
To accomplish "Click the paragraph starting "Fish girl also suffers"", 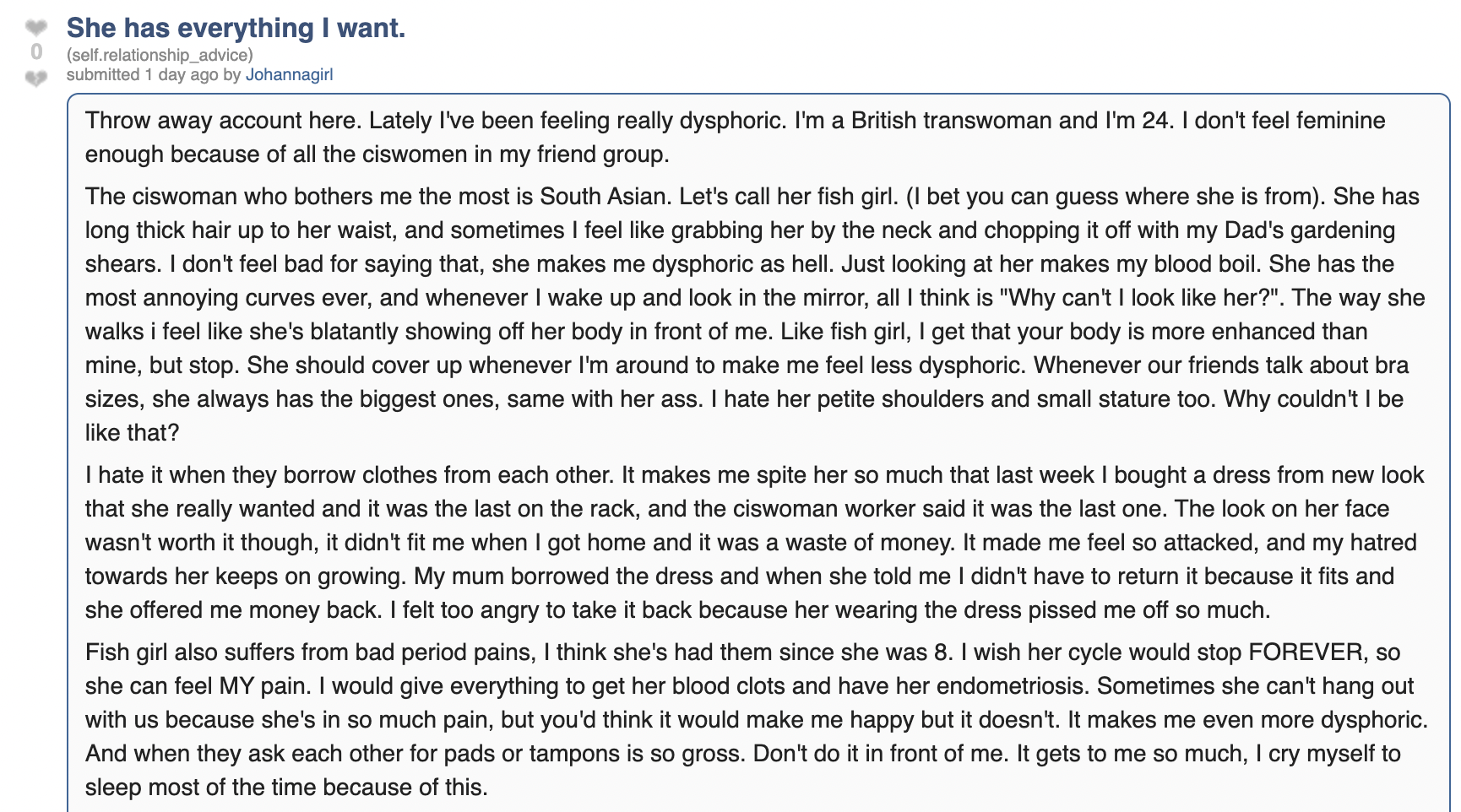I will [x=757, y=719].
